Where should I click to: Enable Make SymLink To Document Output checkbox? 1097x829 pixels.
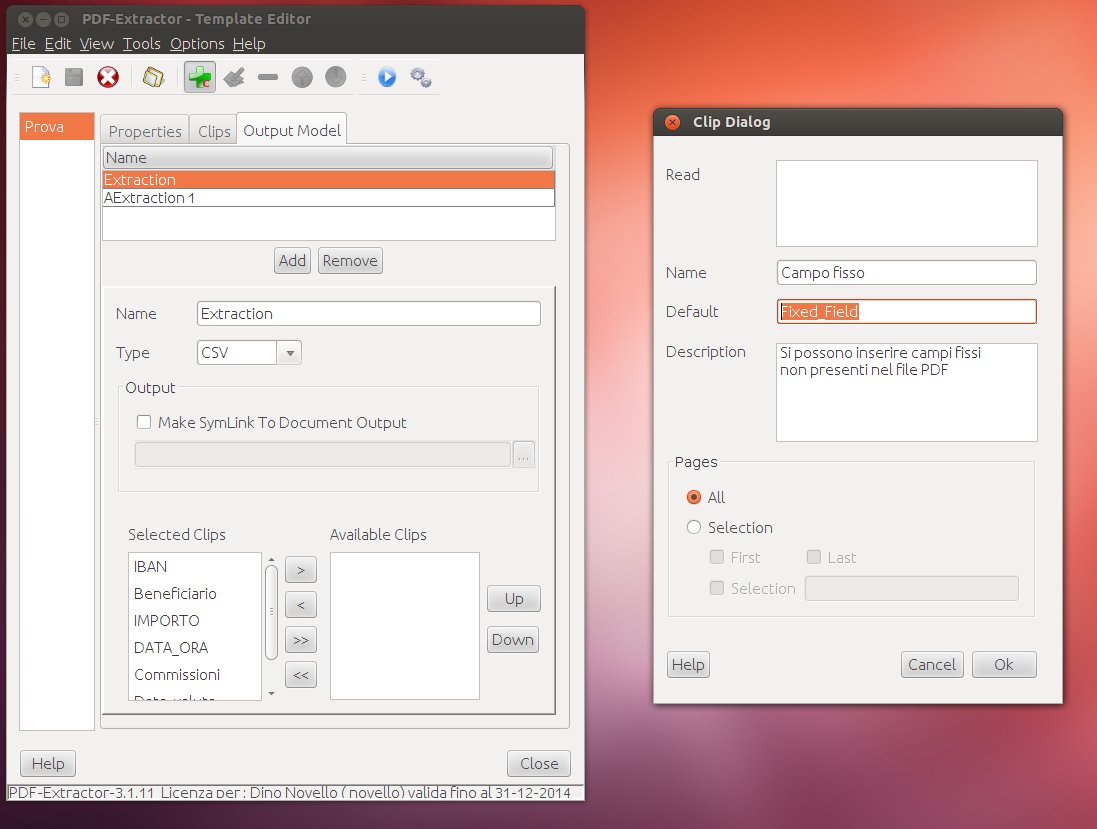pyautogui.click(x=144, y=422)
